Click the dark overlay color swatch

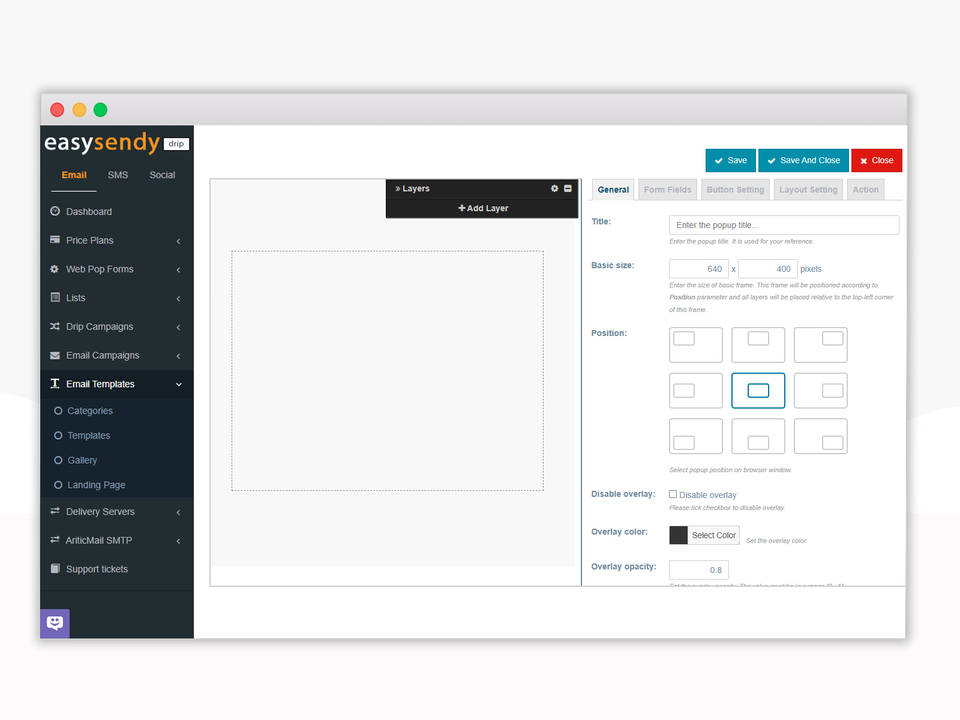pyautogui.click(x=678, y=535)
